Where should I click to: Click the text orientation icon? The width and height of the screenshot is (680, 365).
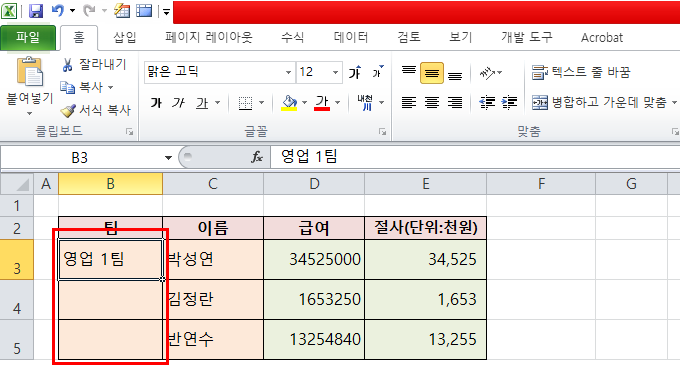pyautogui.click(x=487, y=73)
